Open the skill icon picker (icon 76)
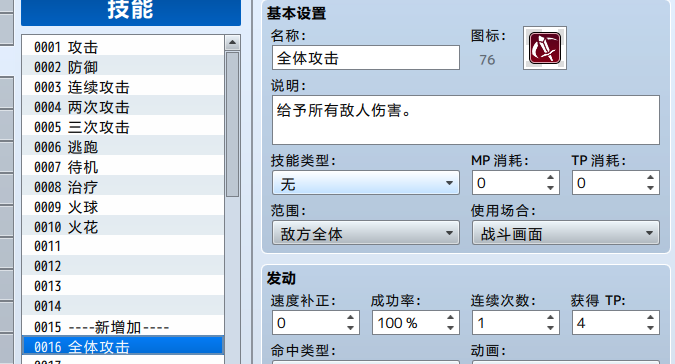Image resolution: width=675 pixels, height=364 pixels. click(545, 48)
